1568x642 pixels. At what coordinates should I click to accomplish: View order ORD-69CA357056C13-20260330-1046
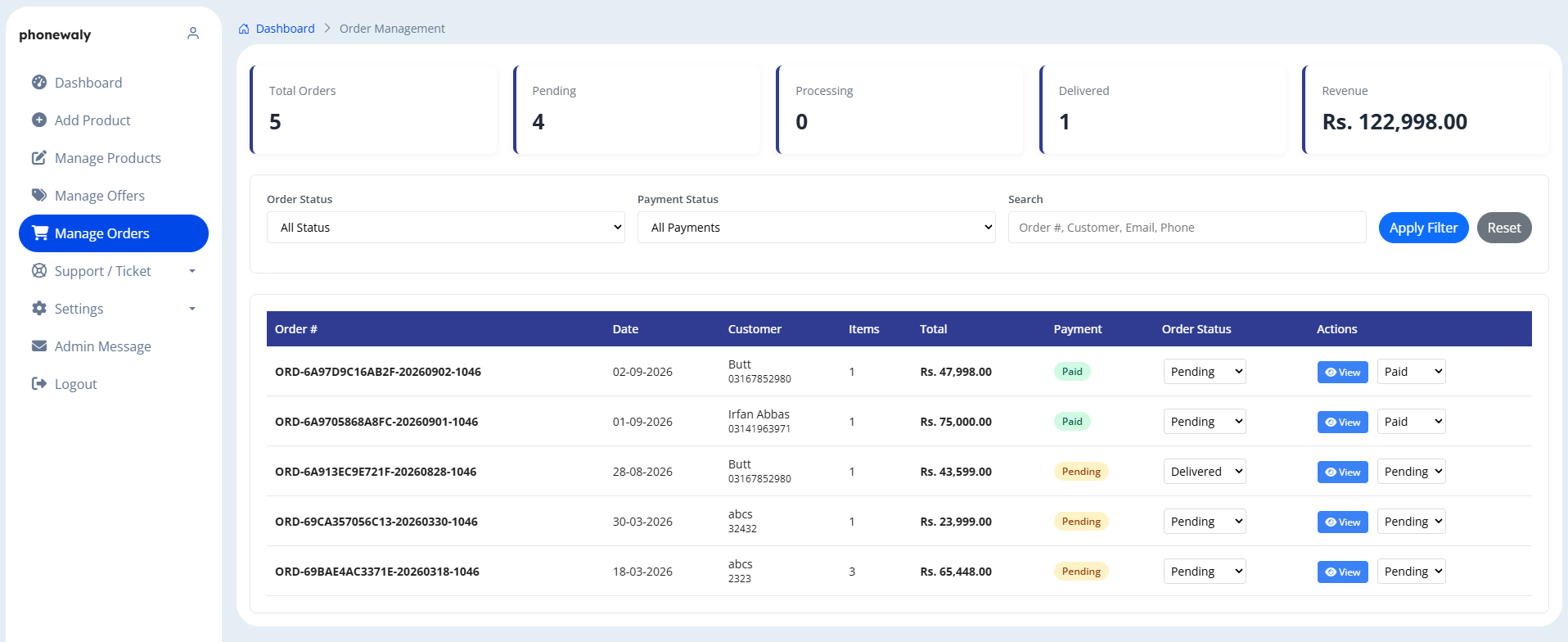point(1343,522)
